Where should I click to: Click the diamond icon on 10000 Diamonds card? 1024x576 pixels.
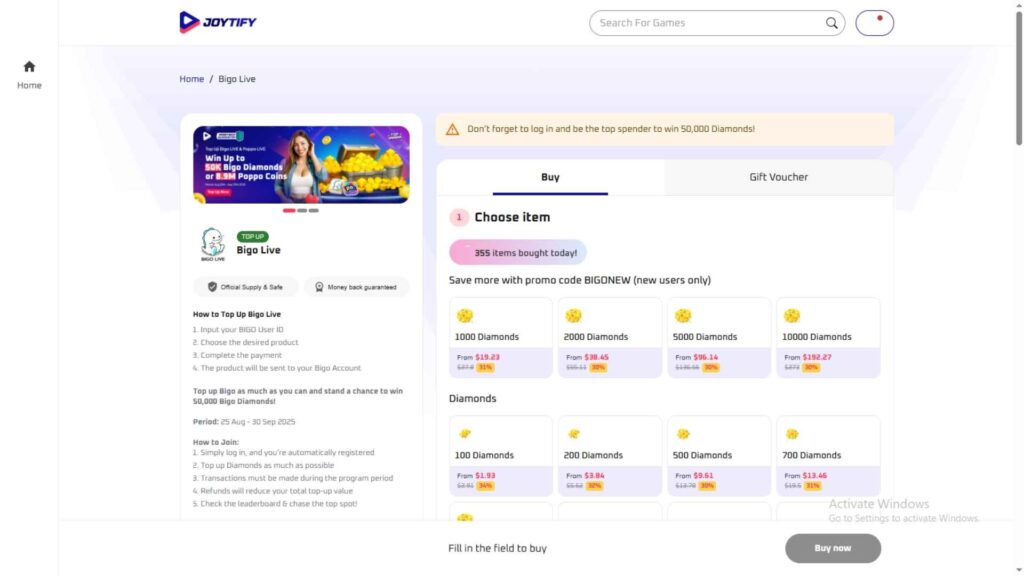(792, 316)
